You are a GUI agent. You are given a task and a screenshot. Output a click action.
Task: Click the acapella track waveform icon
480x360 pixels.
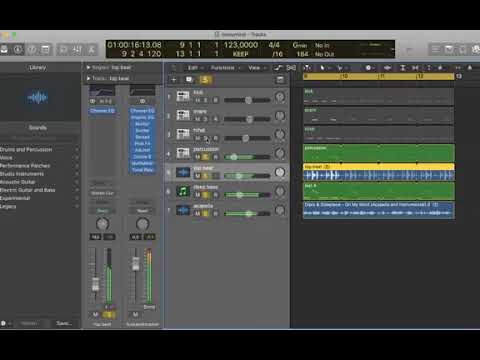coord(183,210)
